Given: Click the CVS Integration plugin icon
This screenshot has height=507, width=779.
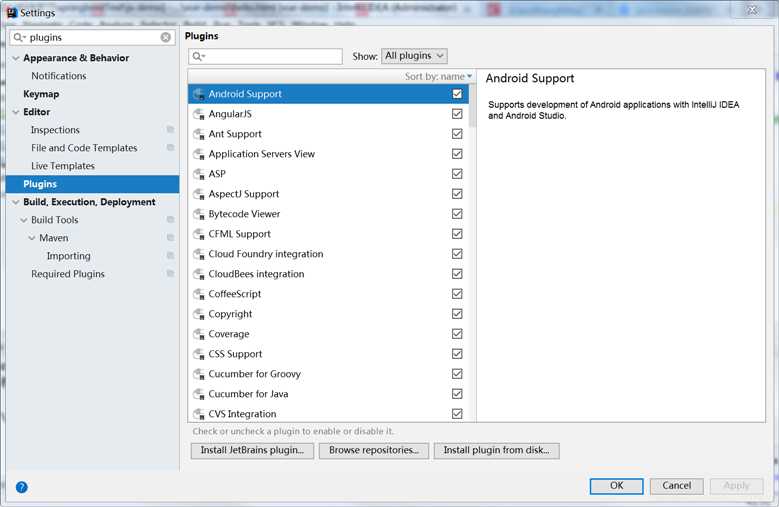Looking at the screenshot, I should (x=199, y=414).
